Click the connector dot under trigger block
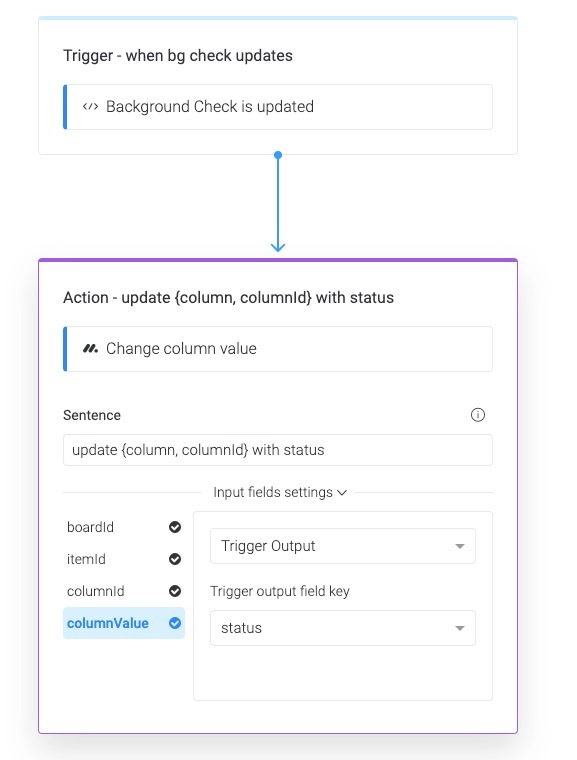The width and height of the screenshot is (577, 760). [278, 155]
